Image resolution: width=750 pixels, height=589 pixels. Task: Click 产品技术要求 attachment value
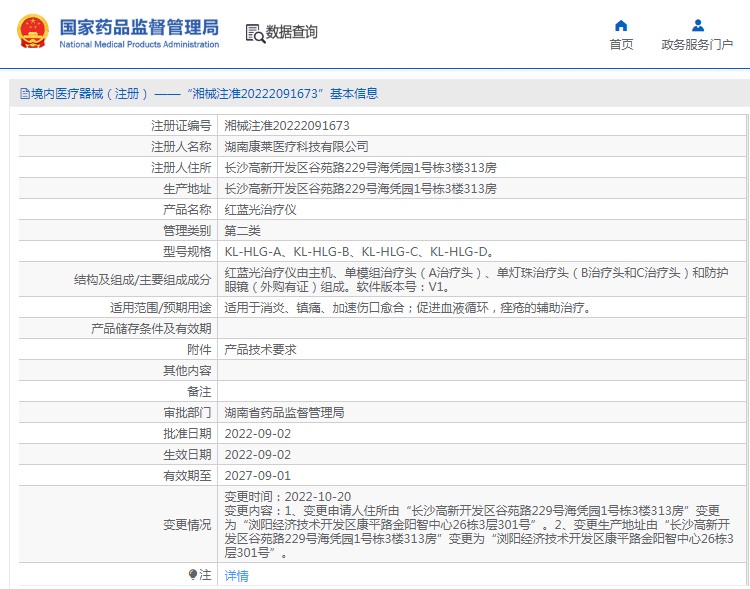click(261, 350)
